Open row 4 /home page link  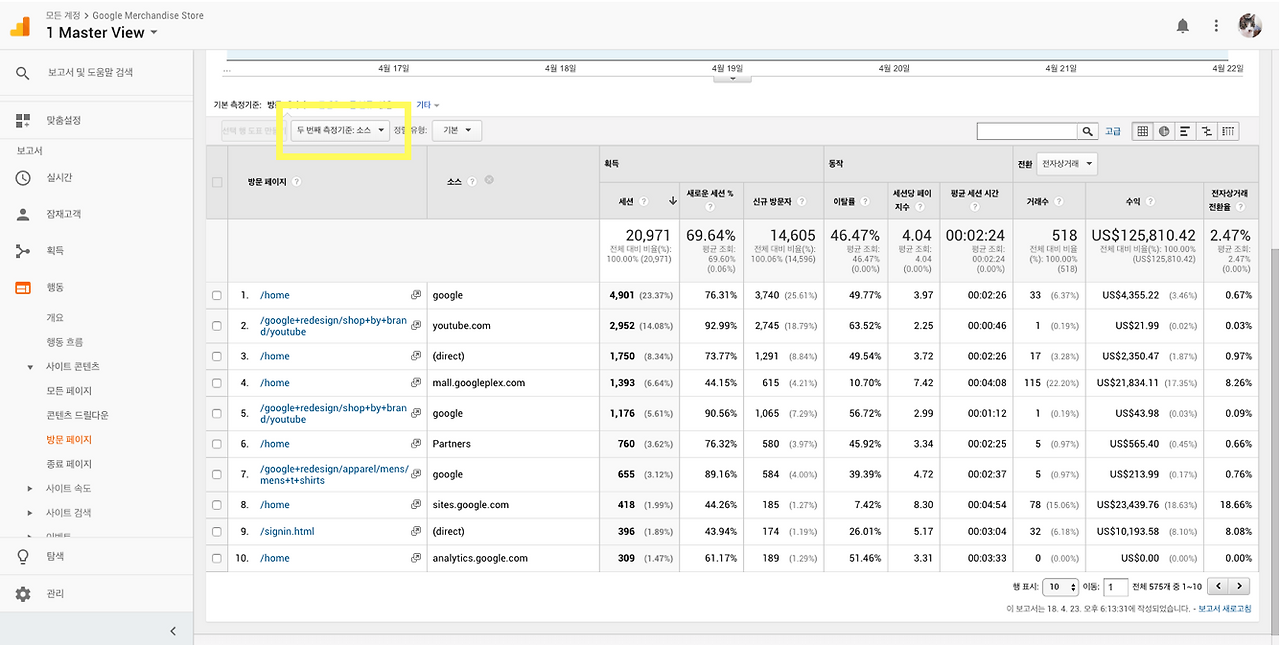coord(275,383)
